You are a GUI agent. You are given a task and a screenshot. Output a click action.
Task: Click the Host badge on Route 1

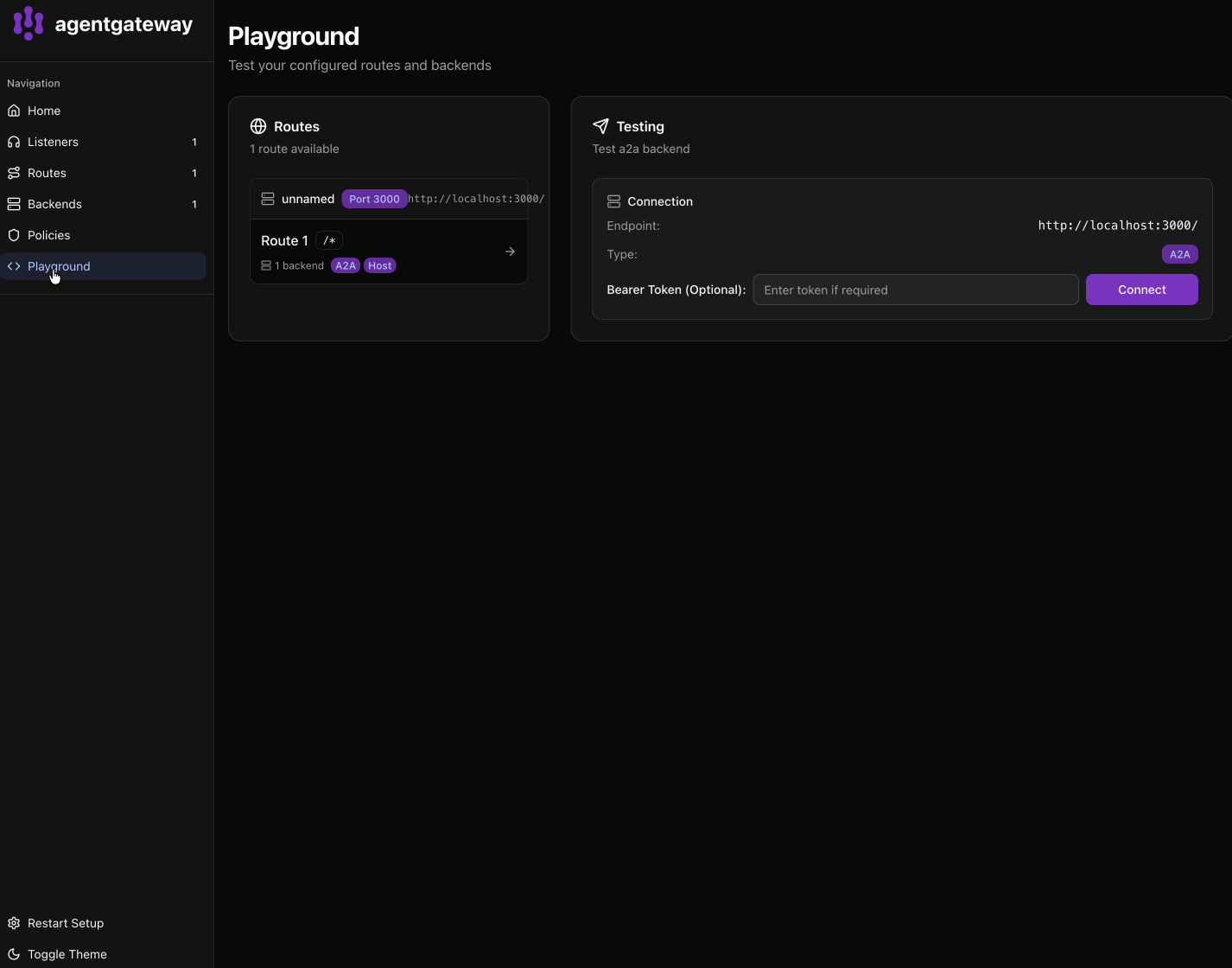coord(379,265)
